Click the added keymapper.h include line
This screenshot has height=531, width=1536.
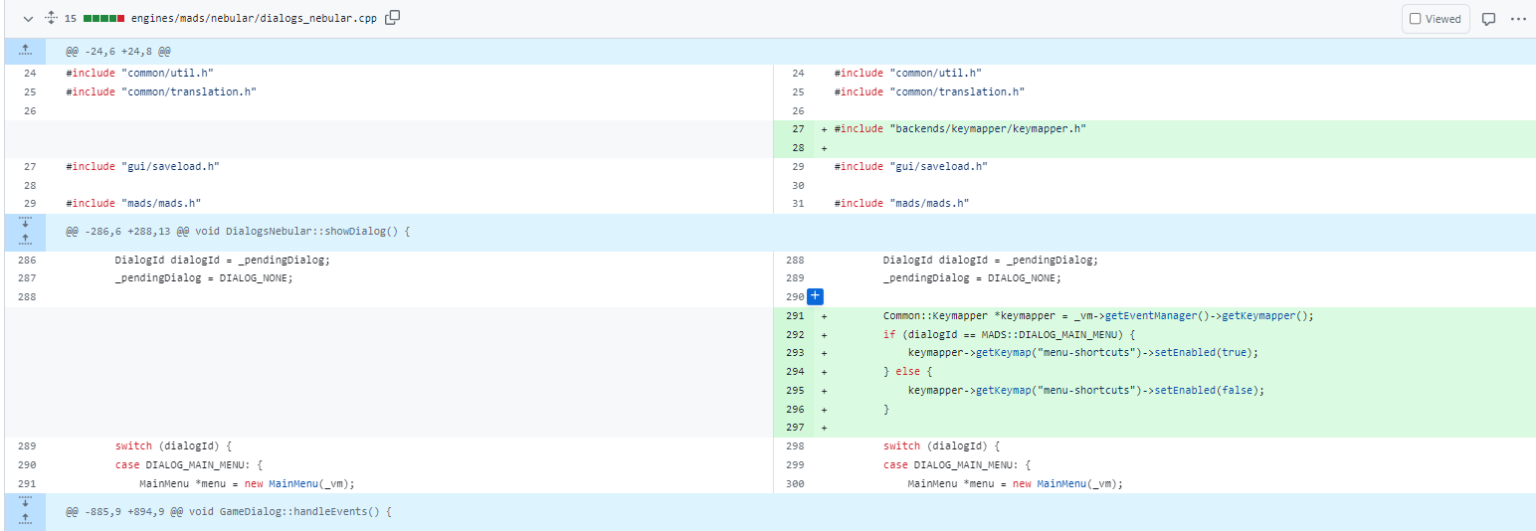960,129
